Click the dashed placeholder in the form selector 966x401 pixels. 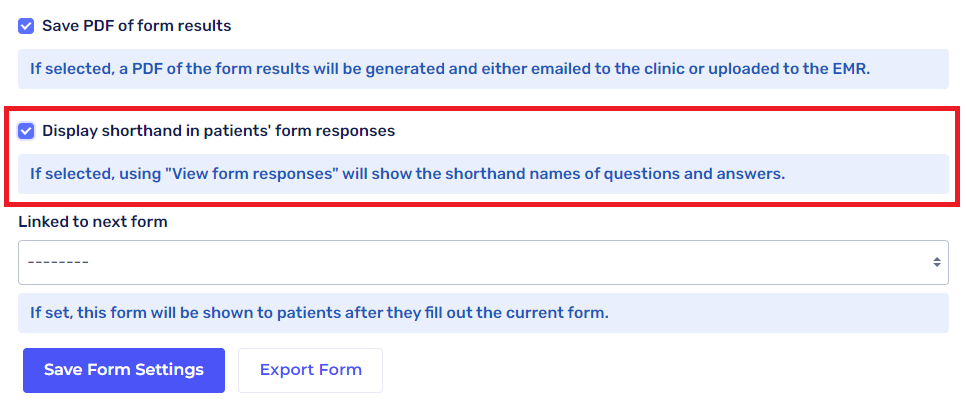(58, 262)
